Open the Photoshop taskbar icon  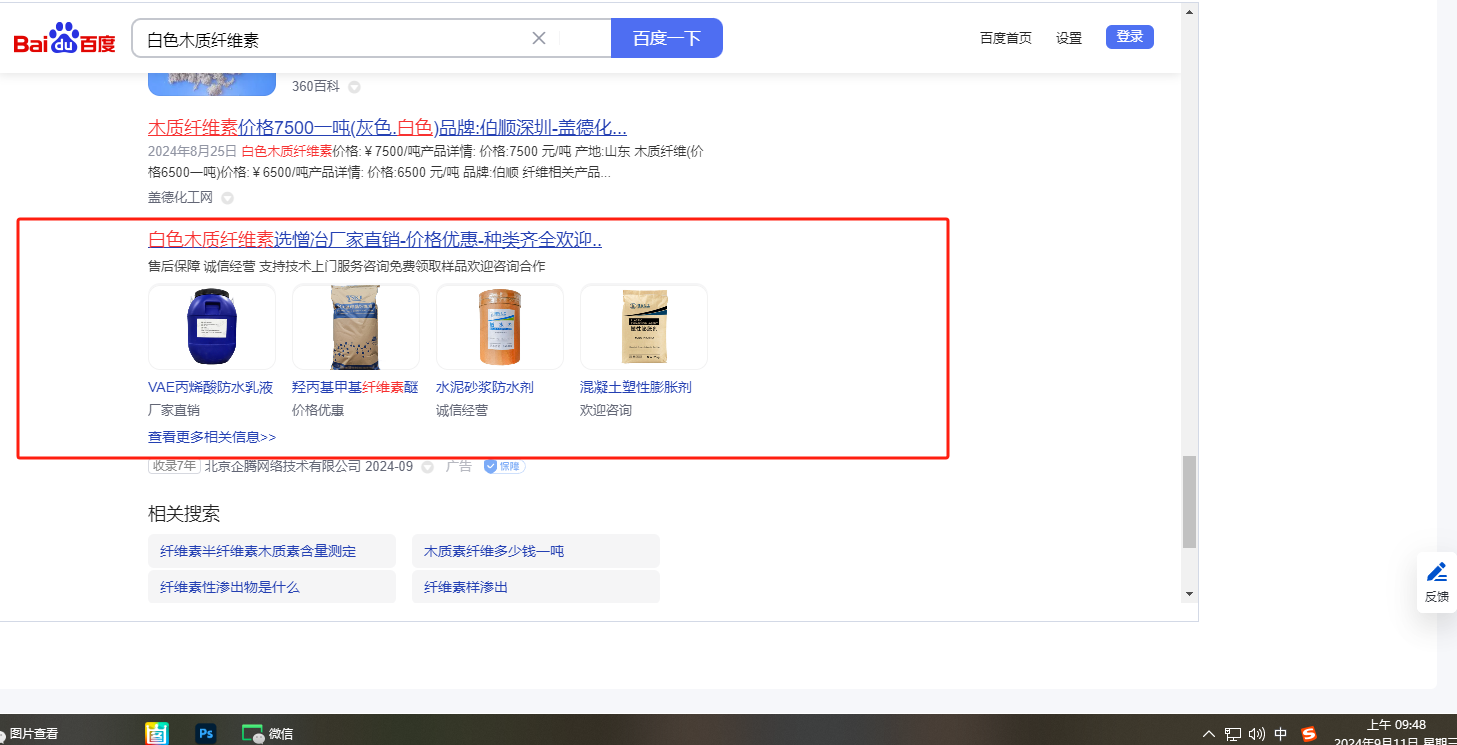point(207,733)
